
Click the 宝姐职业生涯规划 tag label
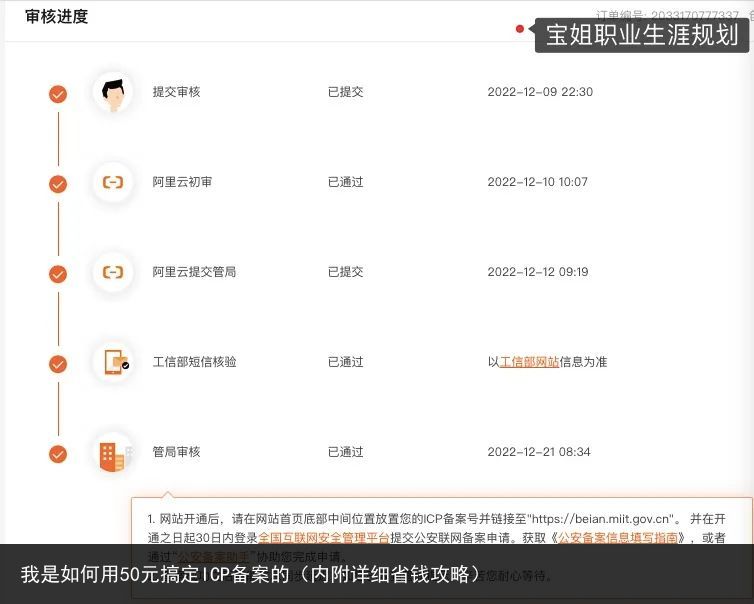tap(642, 35)
